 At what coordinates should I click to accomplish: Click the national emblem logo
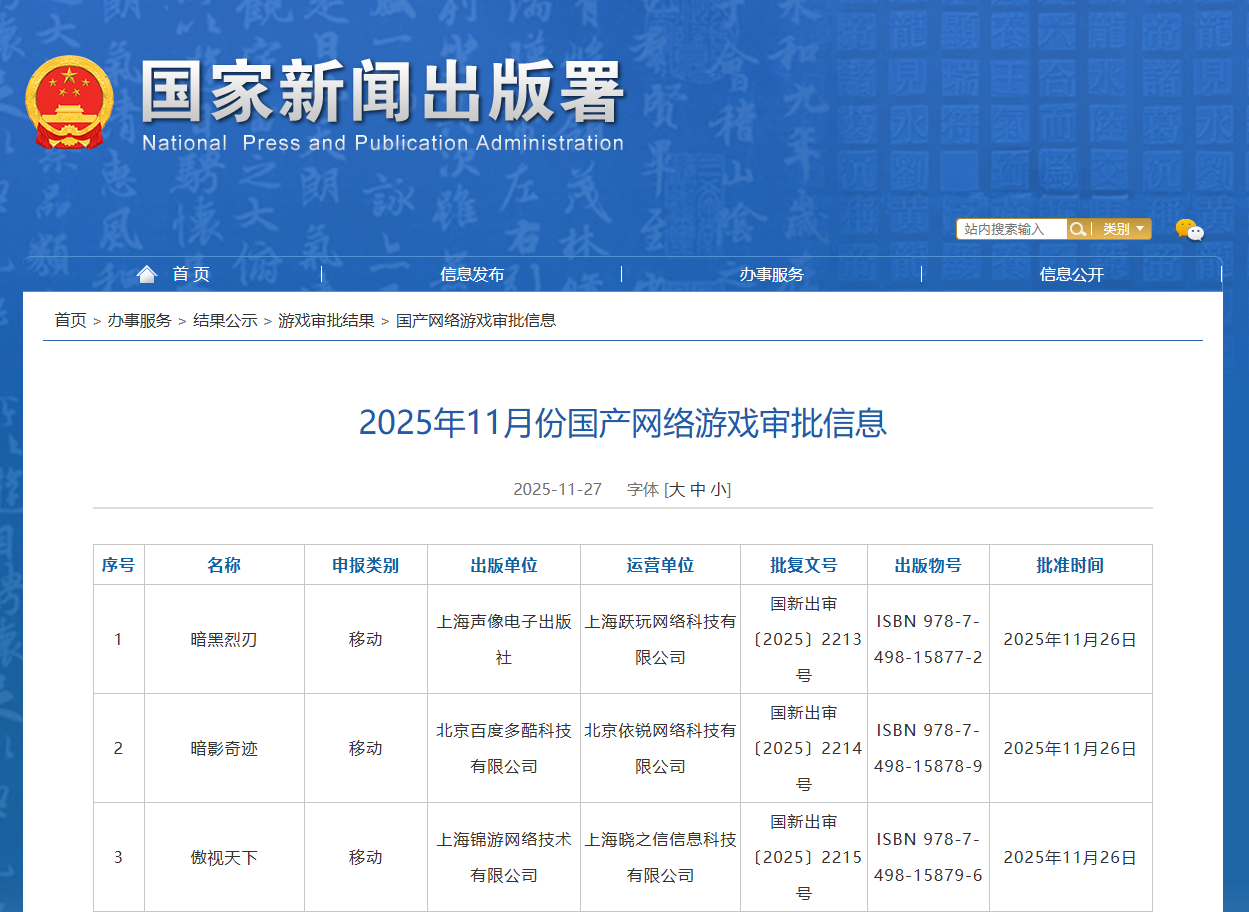tap(69, 103)
